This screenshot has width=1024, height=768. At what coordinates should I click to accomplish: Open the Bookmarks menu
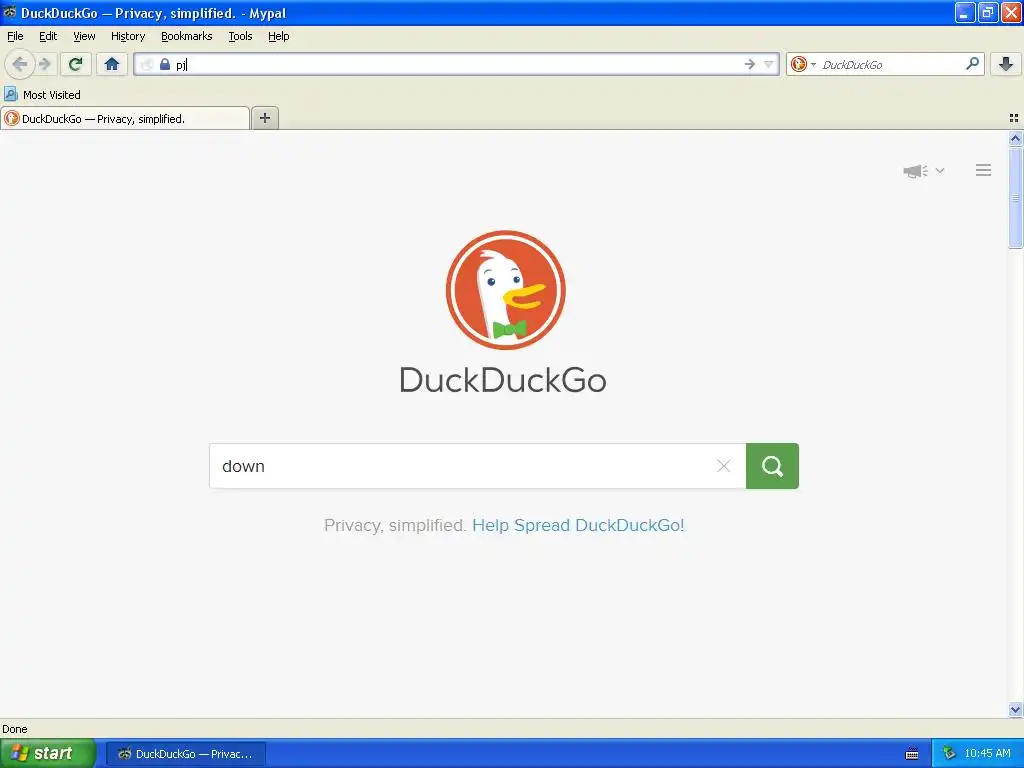187,36
